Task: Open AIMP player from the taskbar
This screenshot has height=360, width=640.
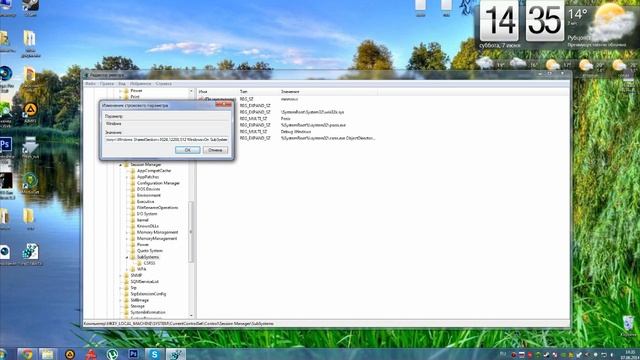Action: tap(70, 354)
